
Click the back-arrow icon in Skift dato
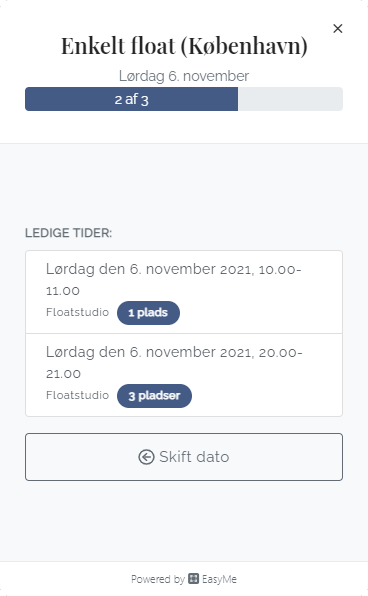(146, 457)
